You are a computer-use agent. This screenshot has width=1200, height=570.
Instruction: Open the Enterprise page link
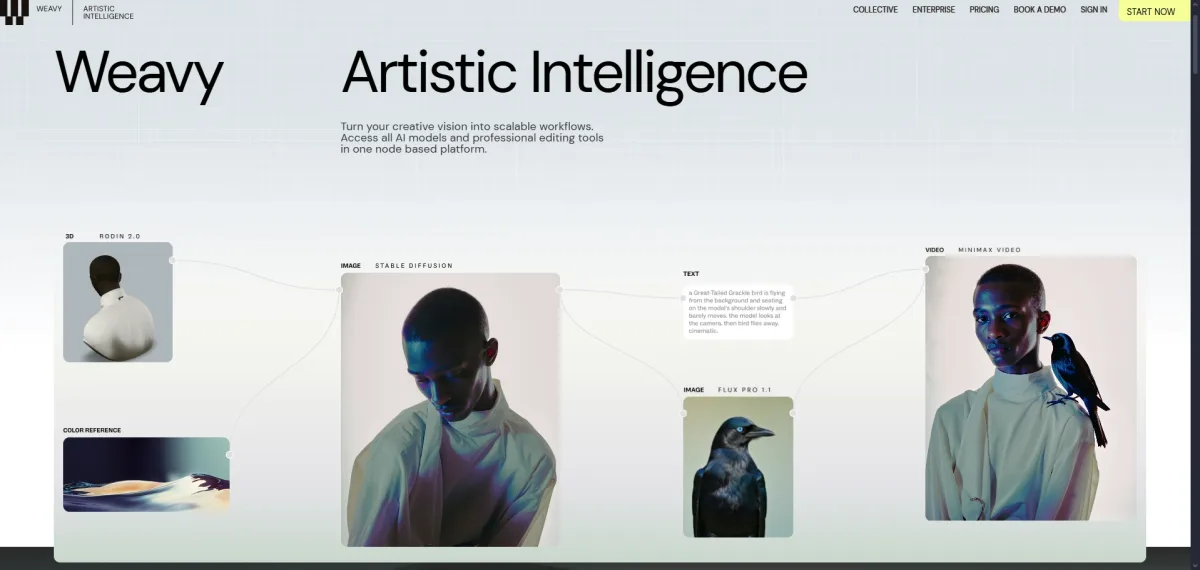[x=933, y=10]
